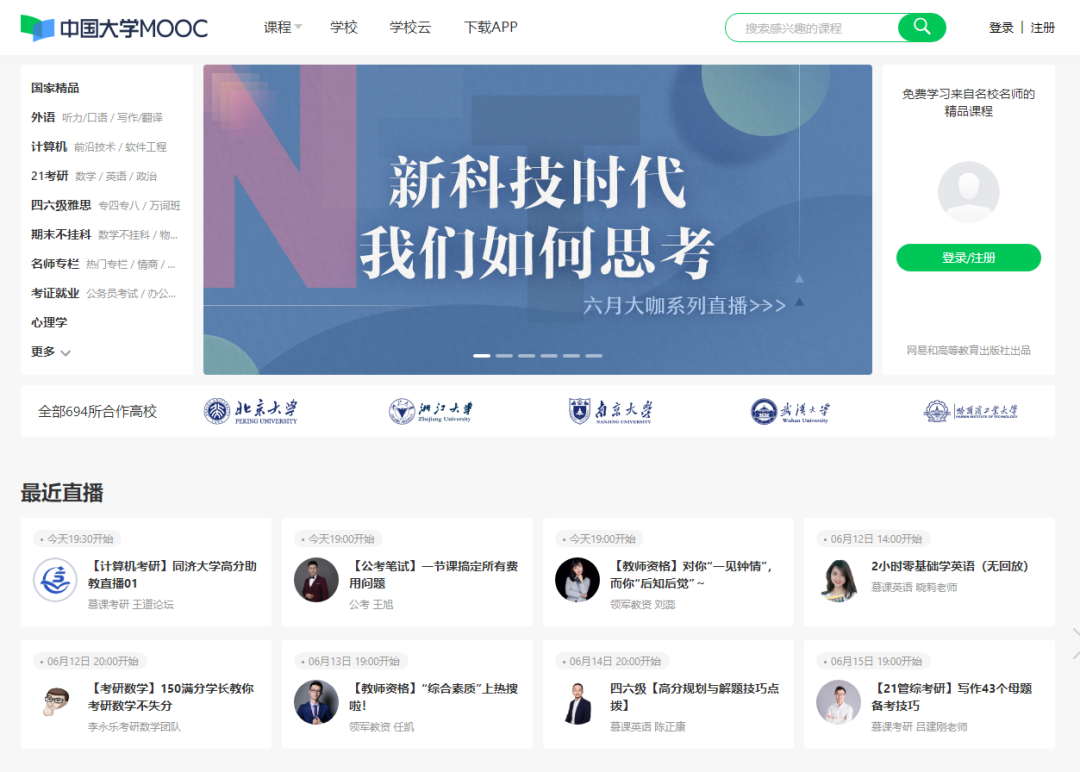
Task: Click the 综合素质 instructor avatar
Action: (316, 702)
